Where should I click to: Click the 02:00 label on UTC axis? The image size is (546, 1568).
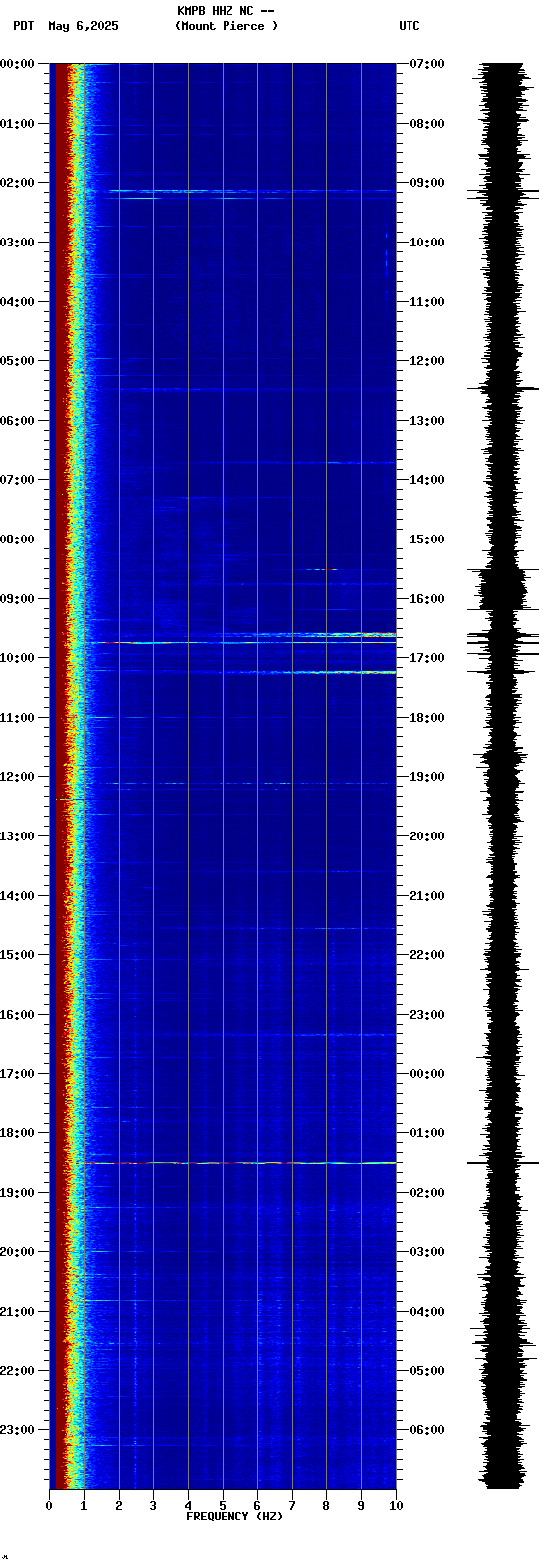(x=427, y=1193)
